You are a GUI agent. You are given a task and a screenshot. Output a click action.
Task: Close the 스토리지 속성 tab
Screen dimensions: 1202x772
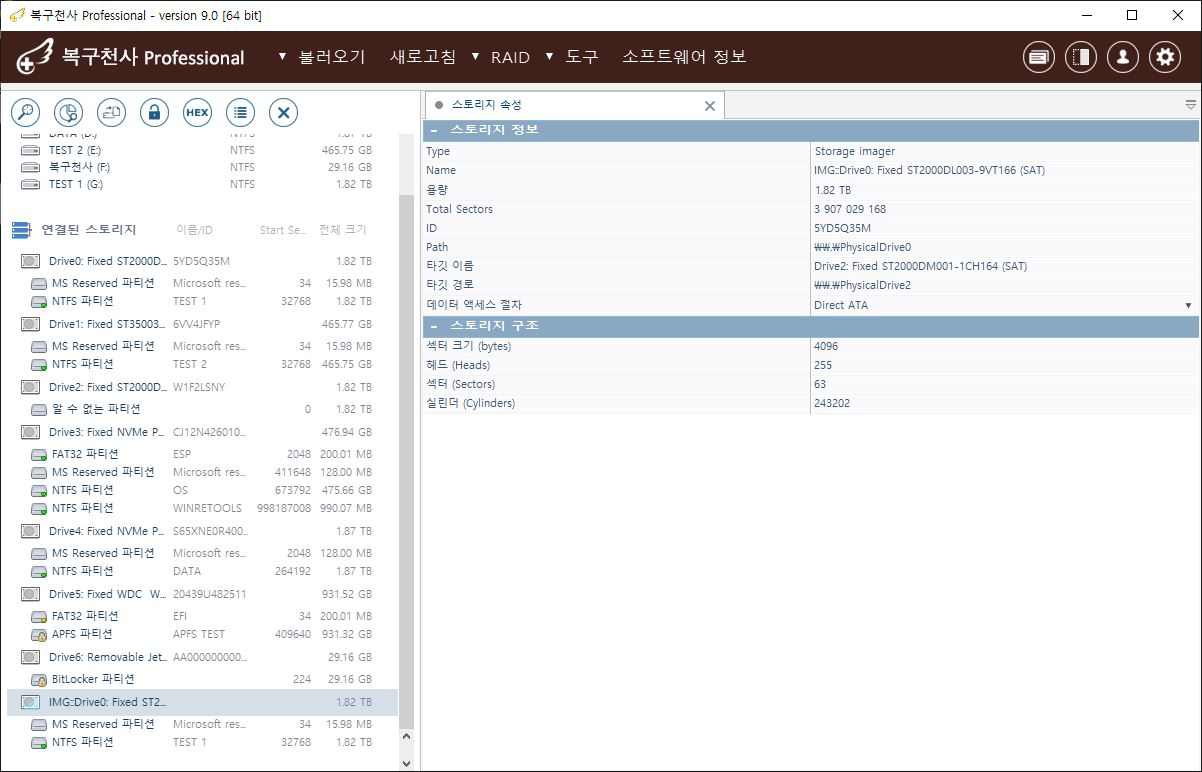point(710,105)
